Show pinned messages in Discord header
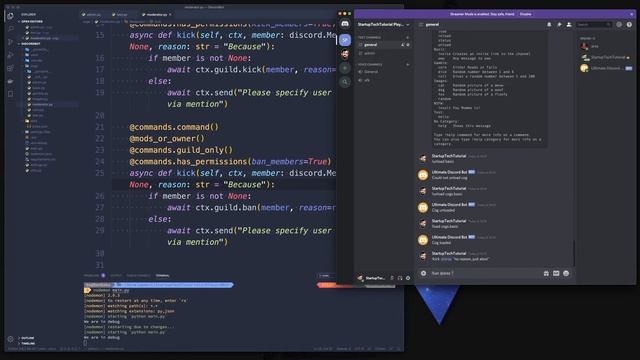Screen dimensions: 640x360 click(x=559, y=24)
